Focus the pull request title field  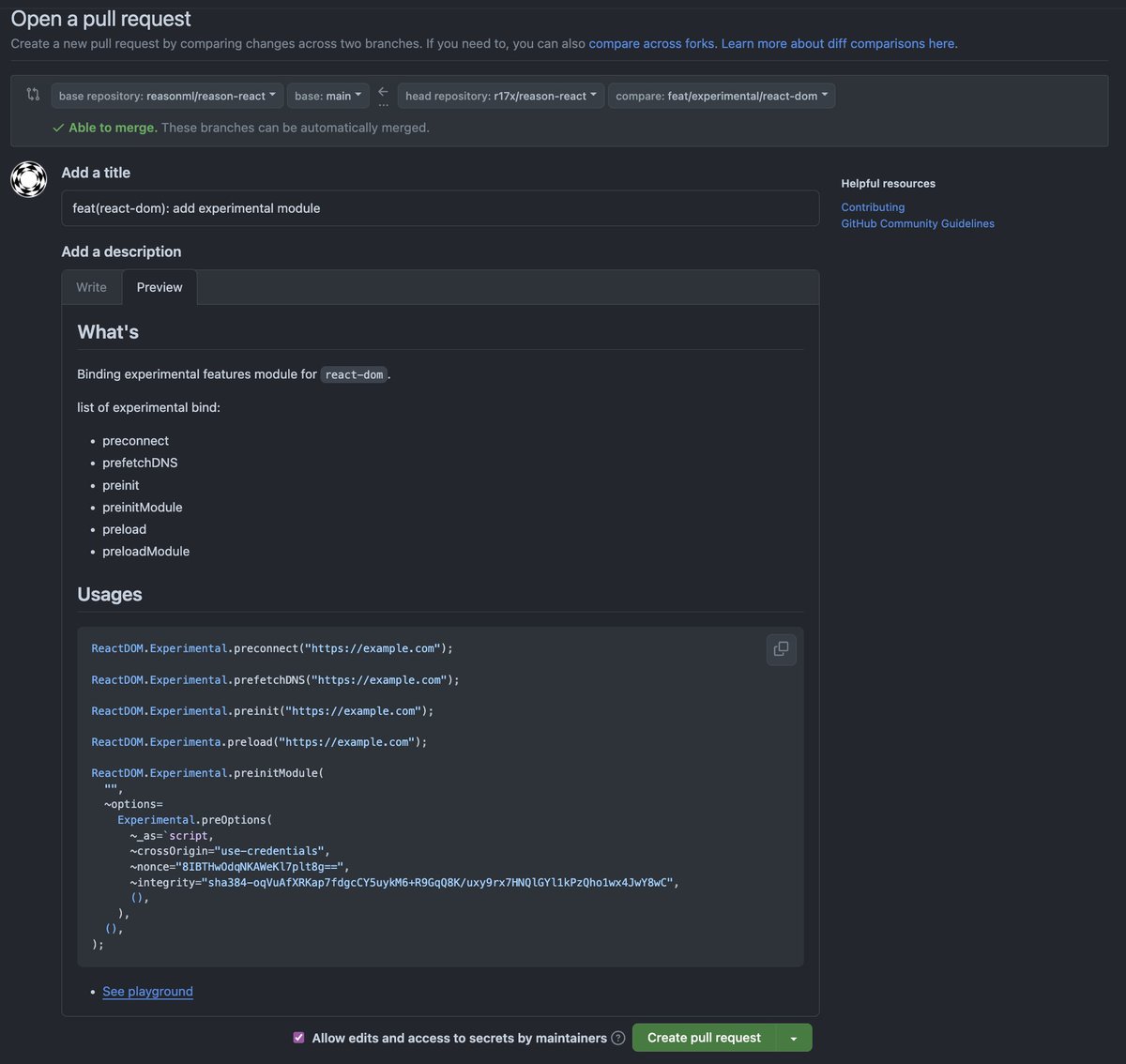(x=440, y=208)
